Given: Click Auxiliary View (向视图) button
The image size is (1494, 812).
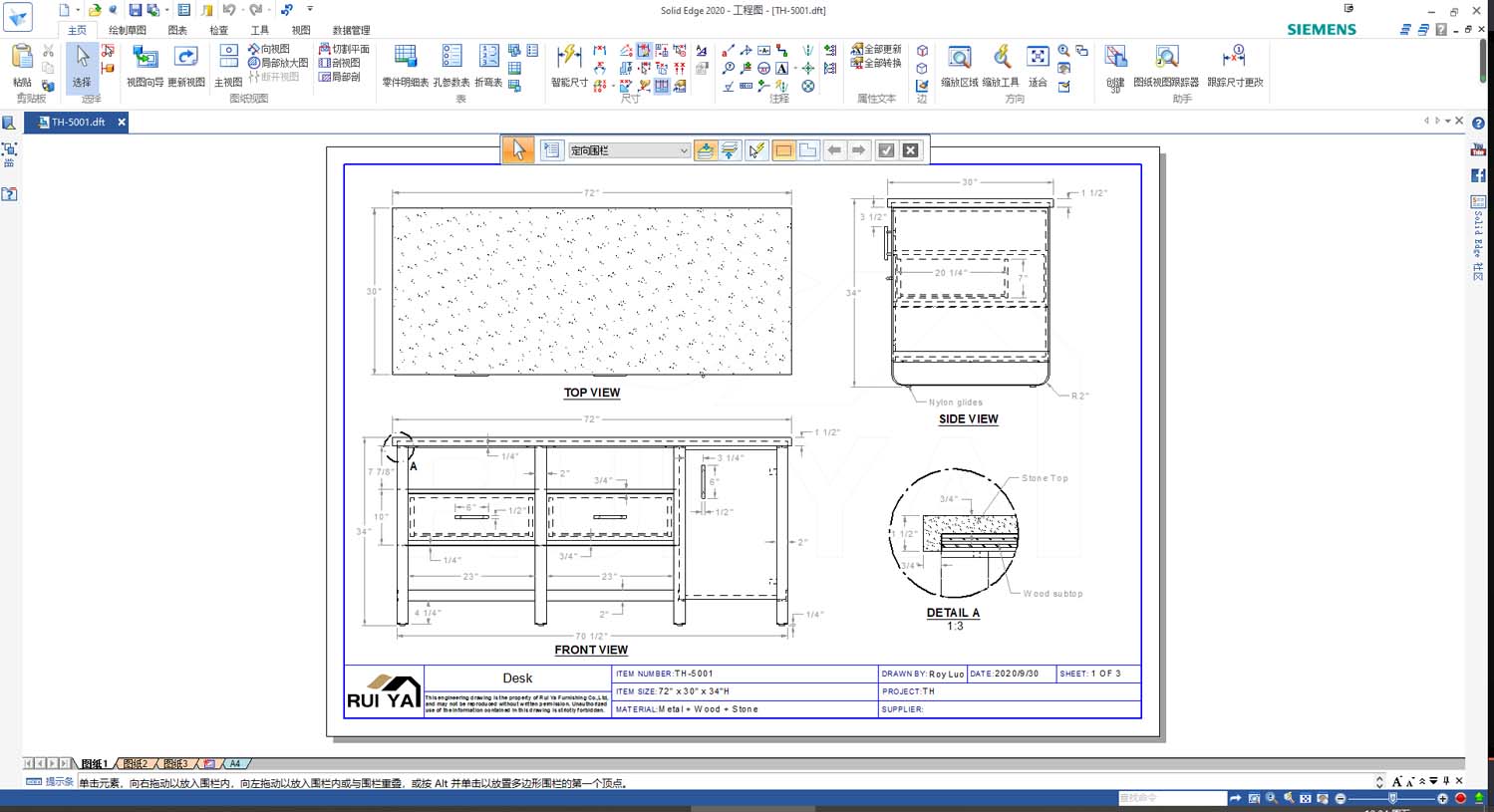Looking at the screenshot, I should pyautogui.click(x=268, y=49).
